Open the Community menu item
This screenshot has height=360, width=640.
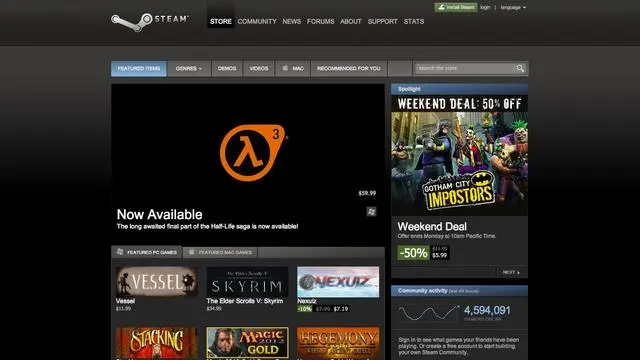tap(257, 21)
